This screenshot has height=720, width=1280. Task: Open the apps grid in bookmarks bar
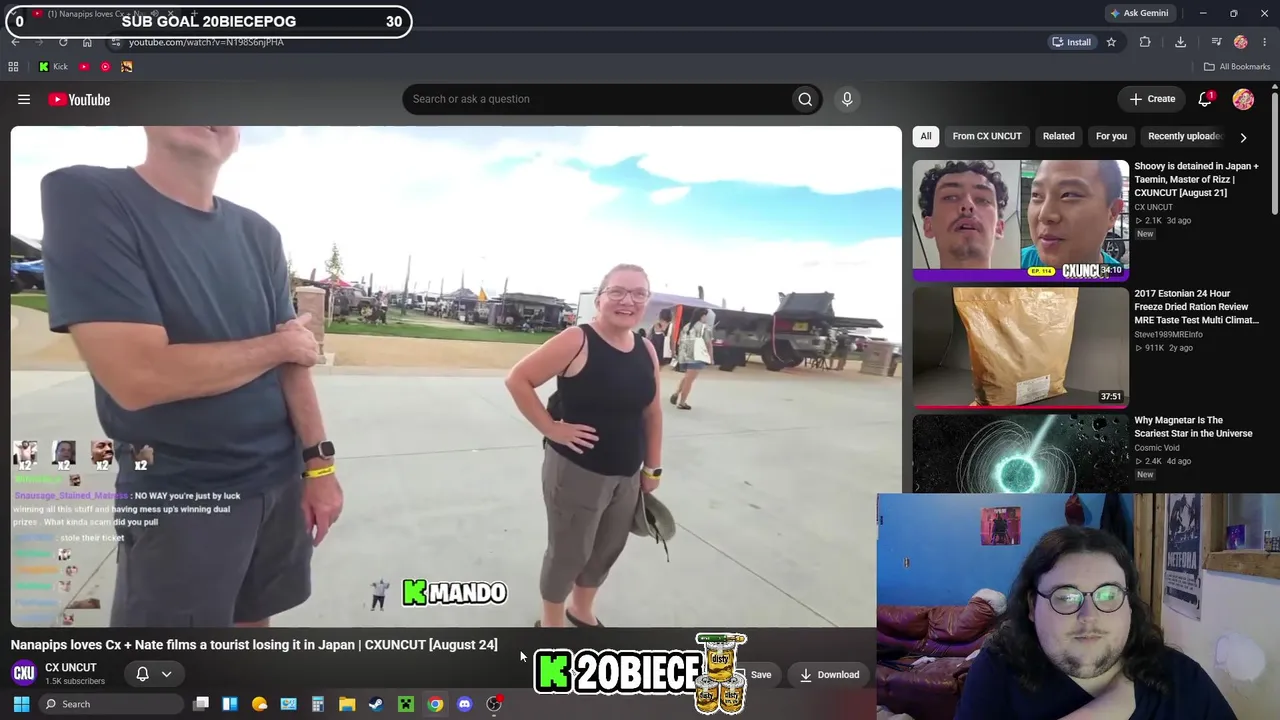[x=13, y=67]
